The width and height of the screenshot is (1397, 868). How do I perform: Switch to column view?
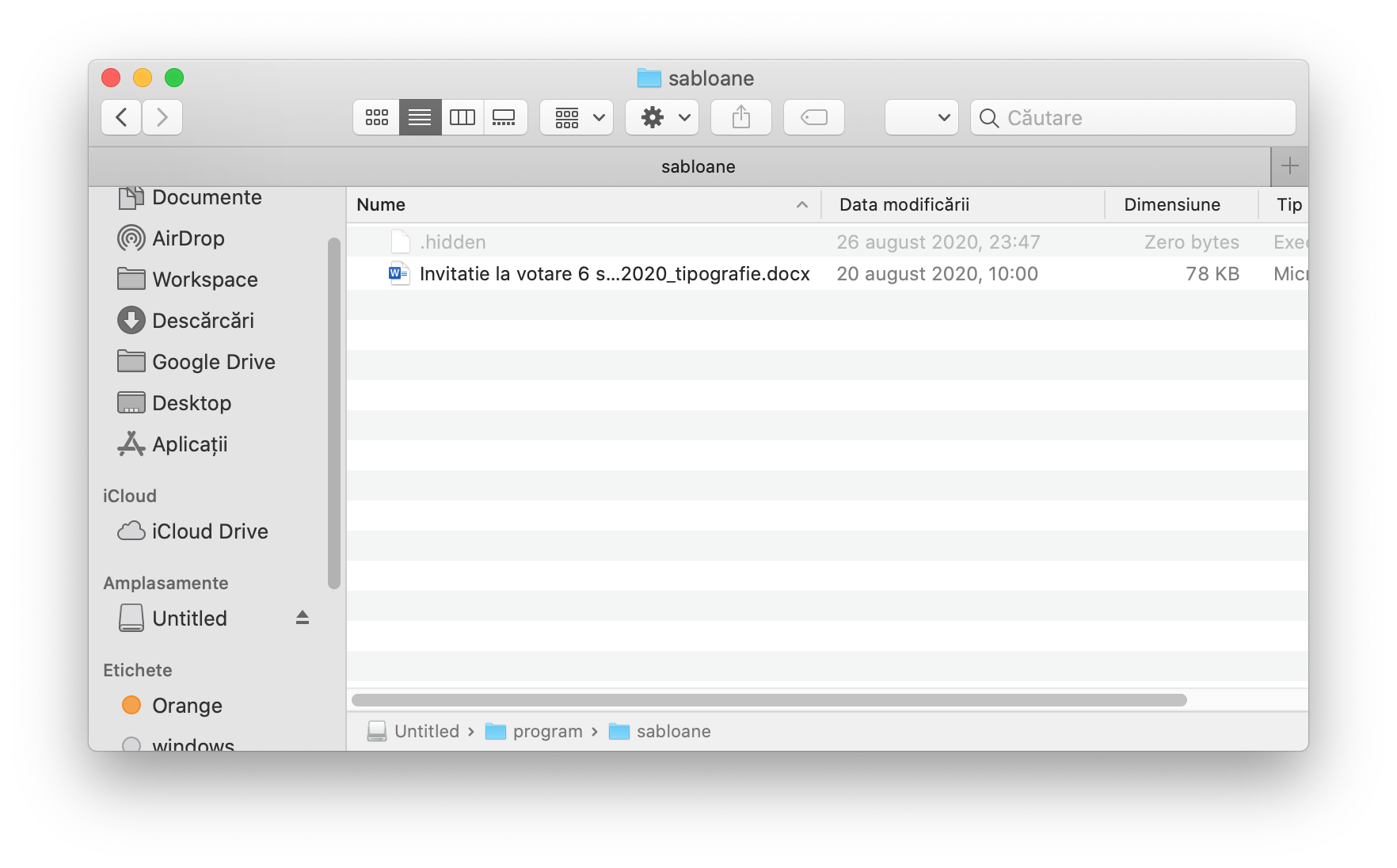462,118
